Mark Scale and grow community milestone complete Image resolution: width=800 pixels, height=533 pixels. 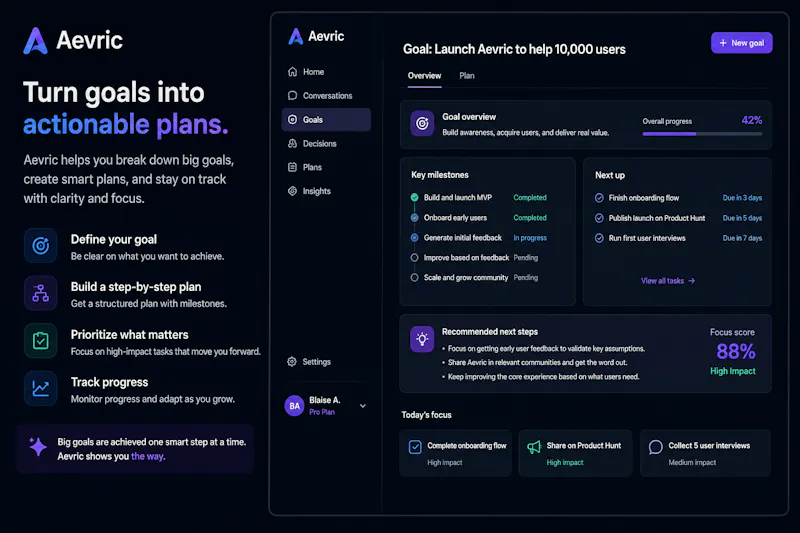tap(414, 277)
